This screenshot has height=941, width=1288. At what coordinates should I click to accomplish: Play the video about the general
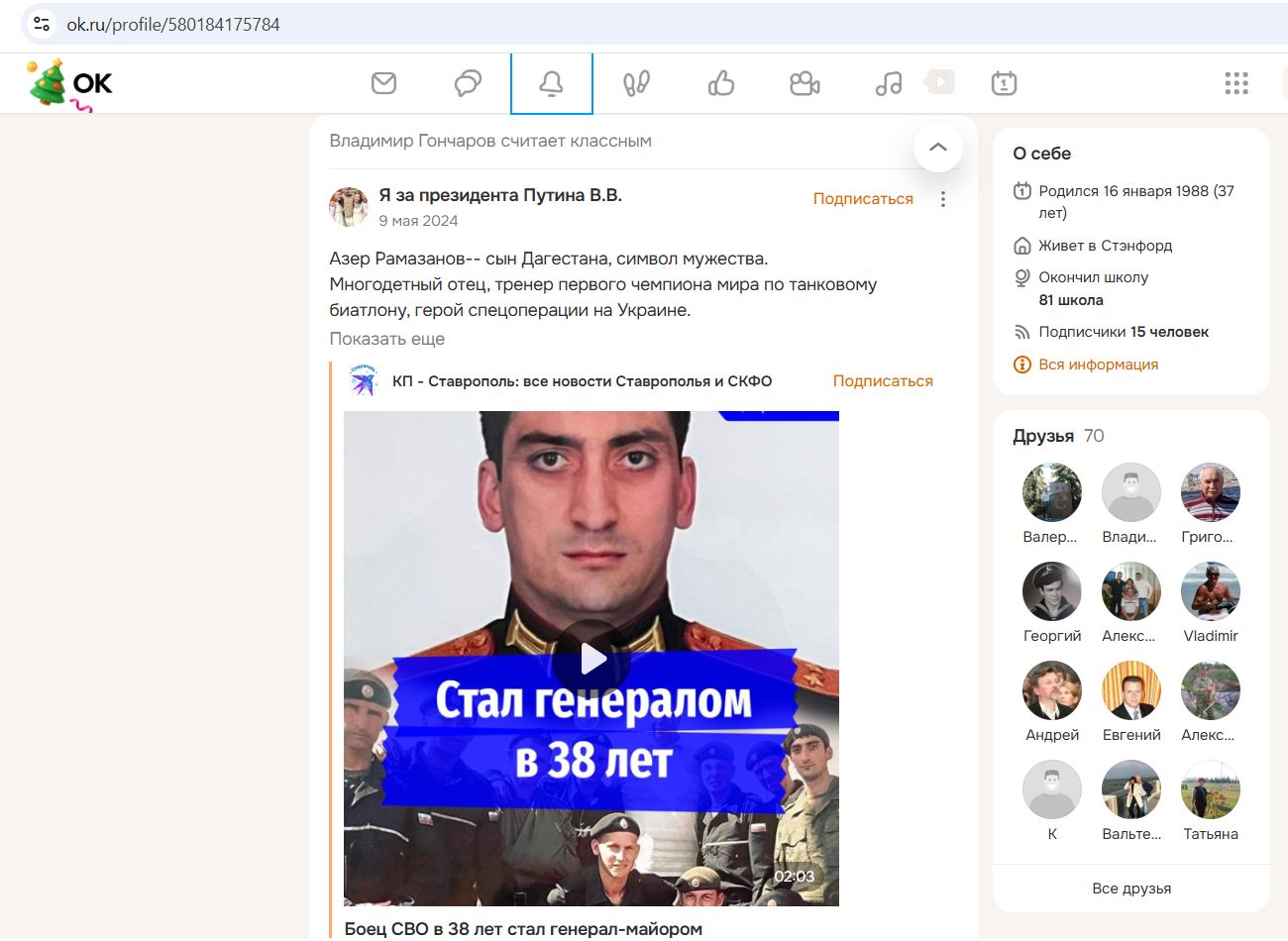click(592, 659)
